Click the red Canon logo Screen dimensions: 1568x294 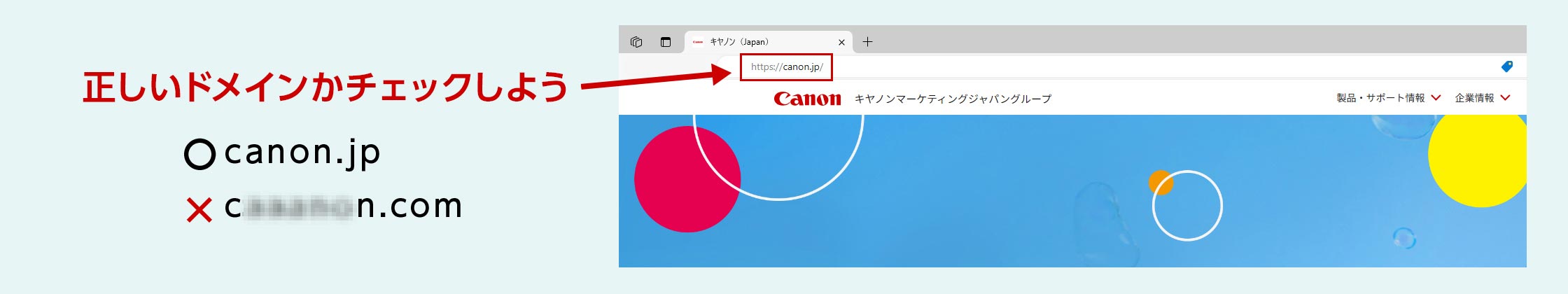807,99
